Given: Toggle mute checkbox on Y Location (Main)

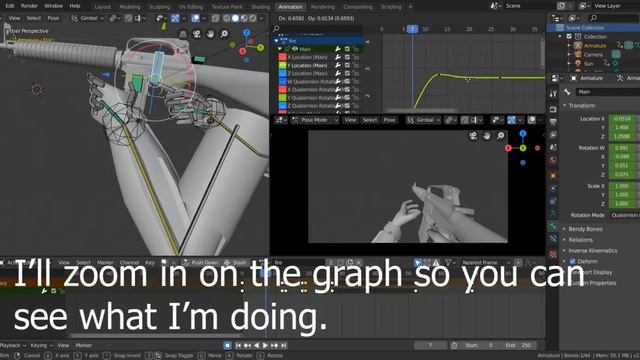Looking at the screenshot, I should click(347, 65).
